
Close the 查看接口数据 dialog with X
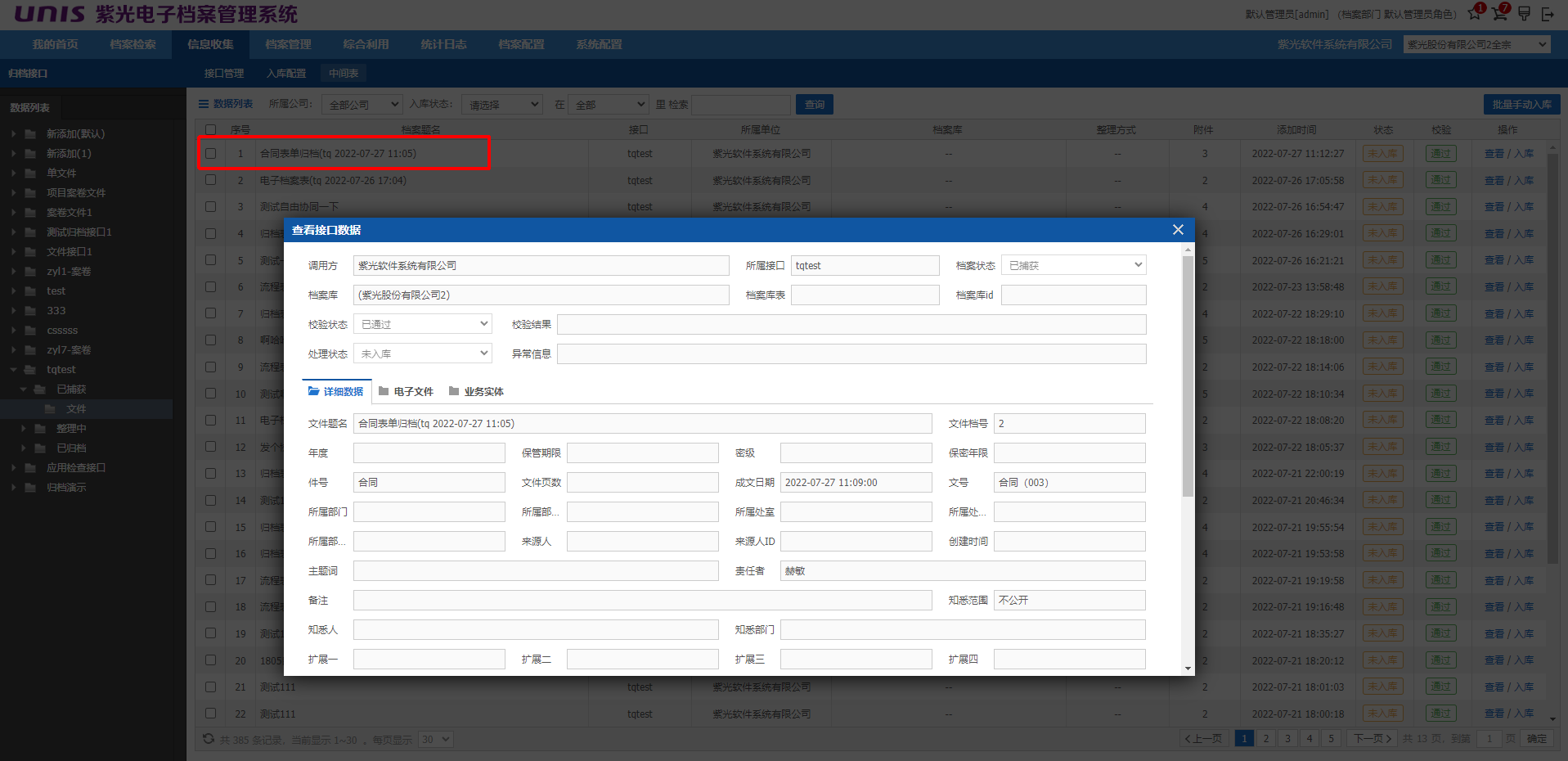click(1178, 230)
